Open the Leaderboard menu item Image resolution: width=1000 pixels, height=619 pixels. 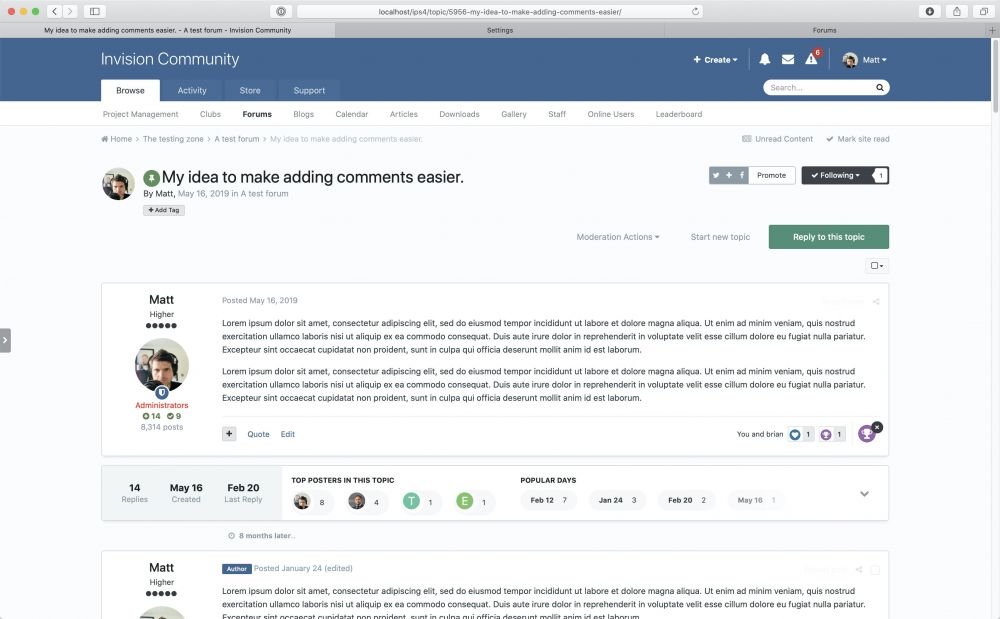tap(678, 114)
